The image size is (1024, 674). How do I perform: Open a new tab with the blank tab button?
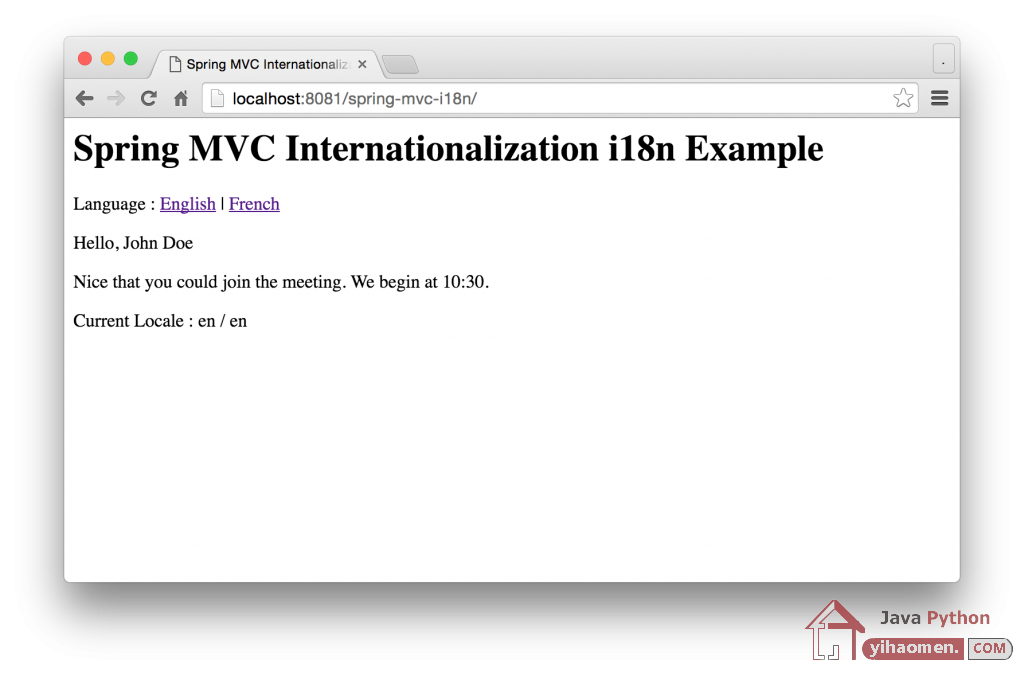(x=400, y=65)
